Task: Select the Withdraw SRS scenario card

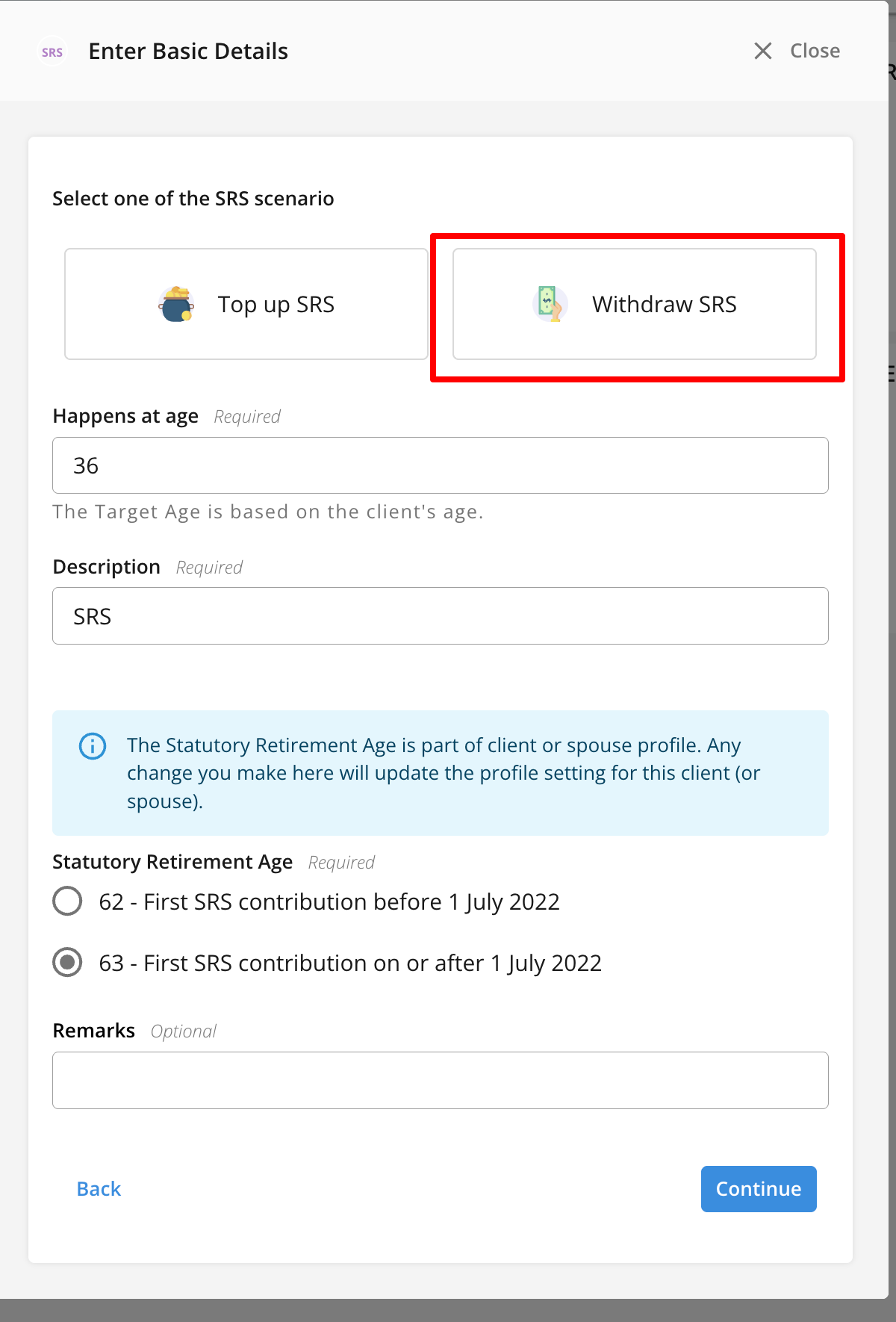Action: [635, 304]
